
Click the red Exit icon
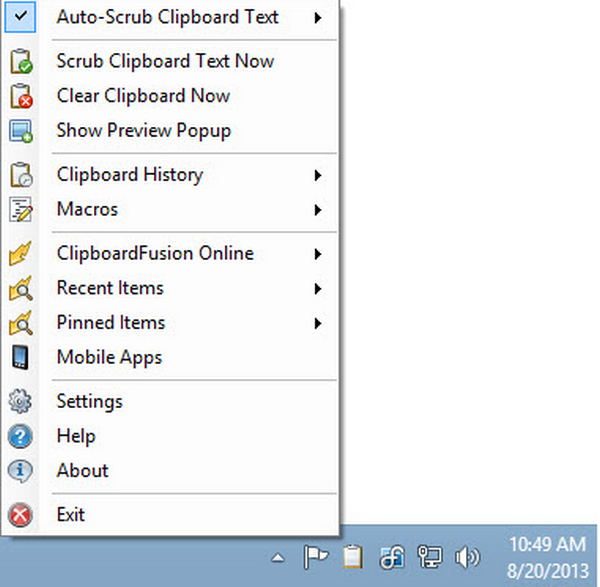pos(20,515)
